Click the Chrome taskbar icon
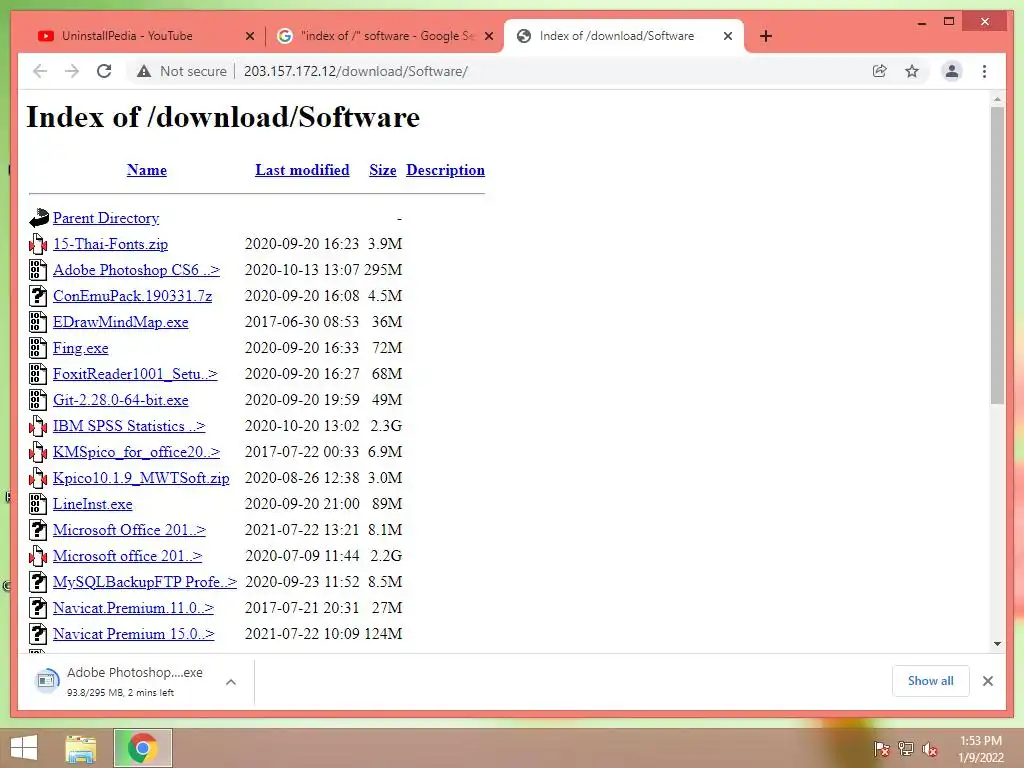 point(142,748)
